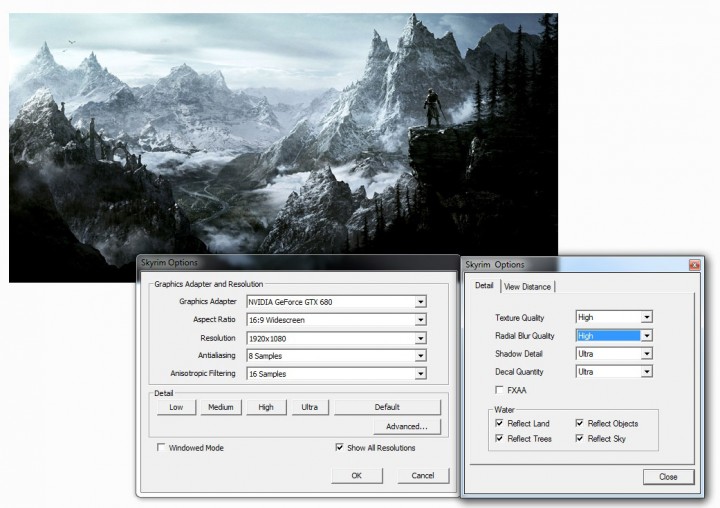Enable Windowed Mode checkbox
Viewport: 720px width, 508px height.
tap(161, 447)
